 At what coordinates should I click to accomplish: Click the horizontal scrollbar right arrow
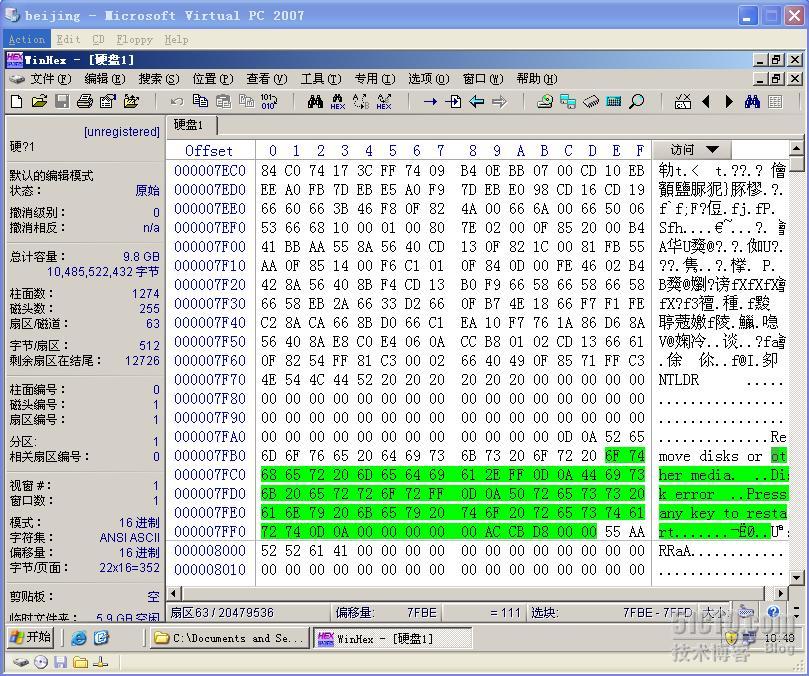point(781,593)
